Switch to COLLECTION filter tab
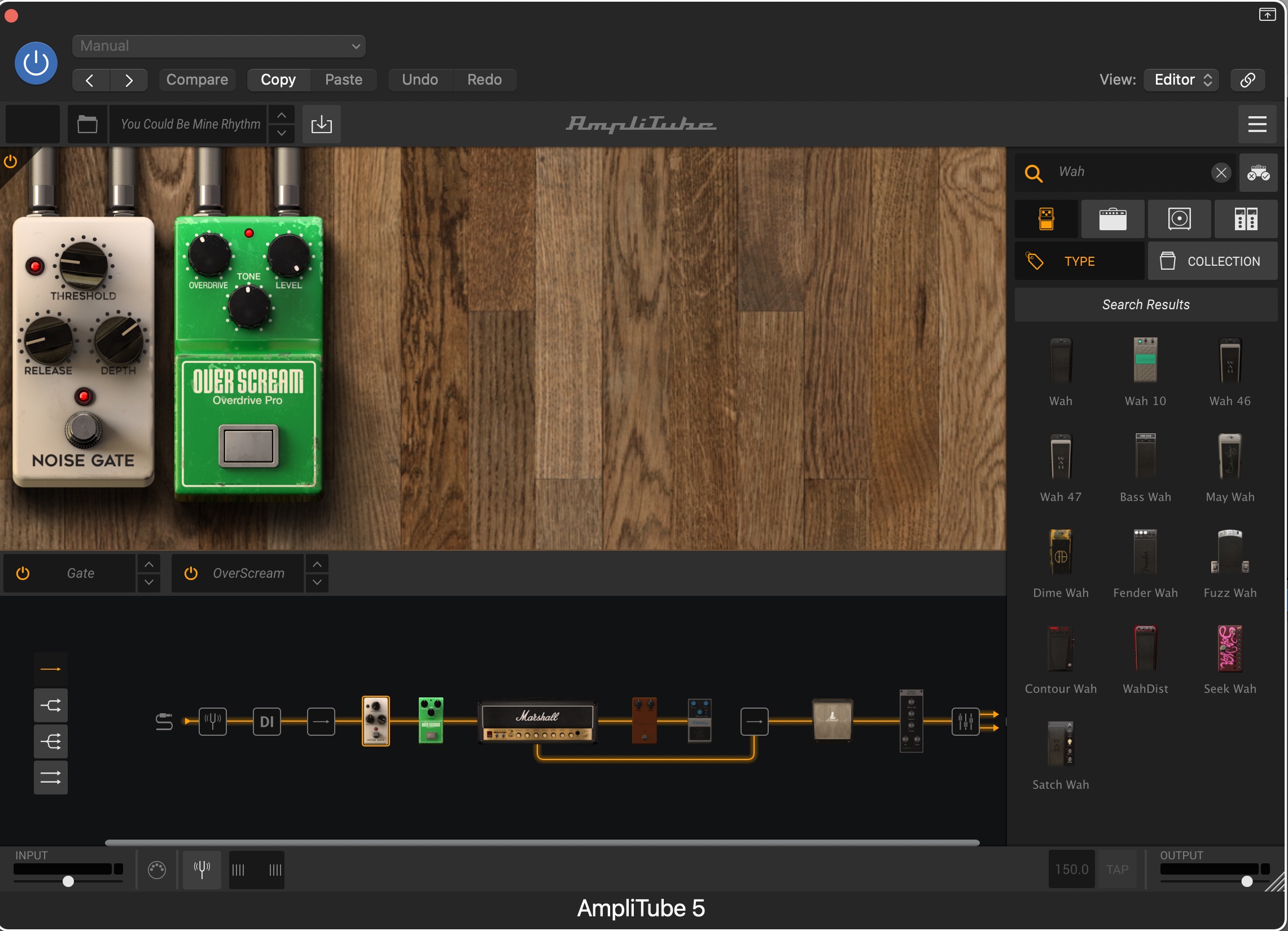 click(1212, 261)
